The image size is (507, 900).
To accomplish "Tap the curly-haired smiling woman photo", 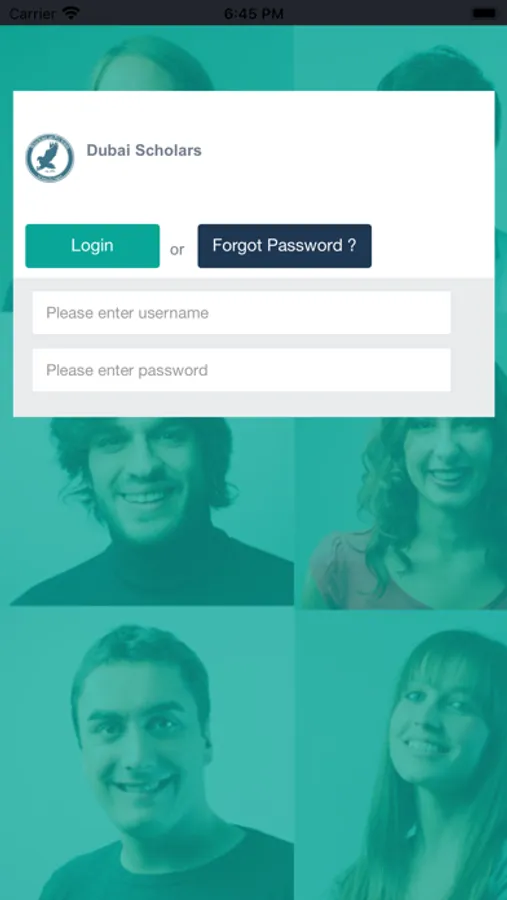I will [x=402, y=513].
